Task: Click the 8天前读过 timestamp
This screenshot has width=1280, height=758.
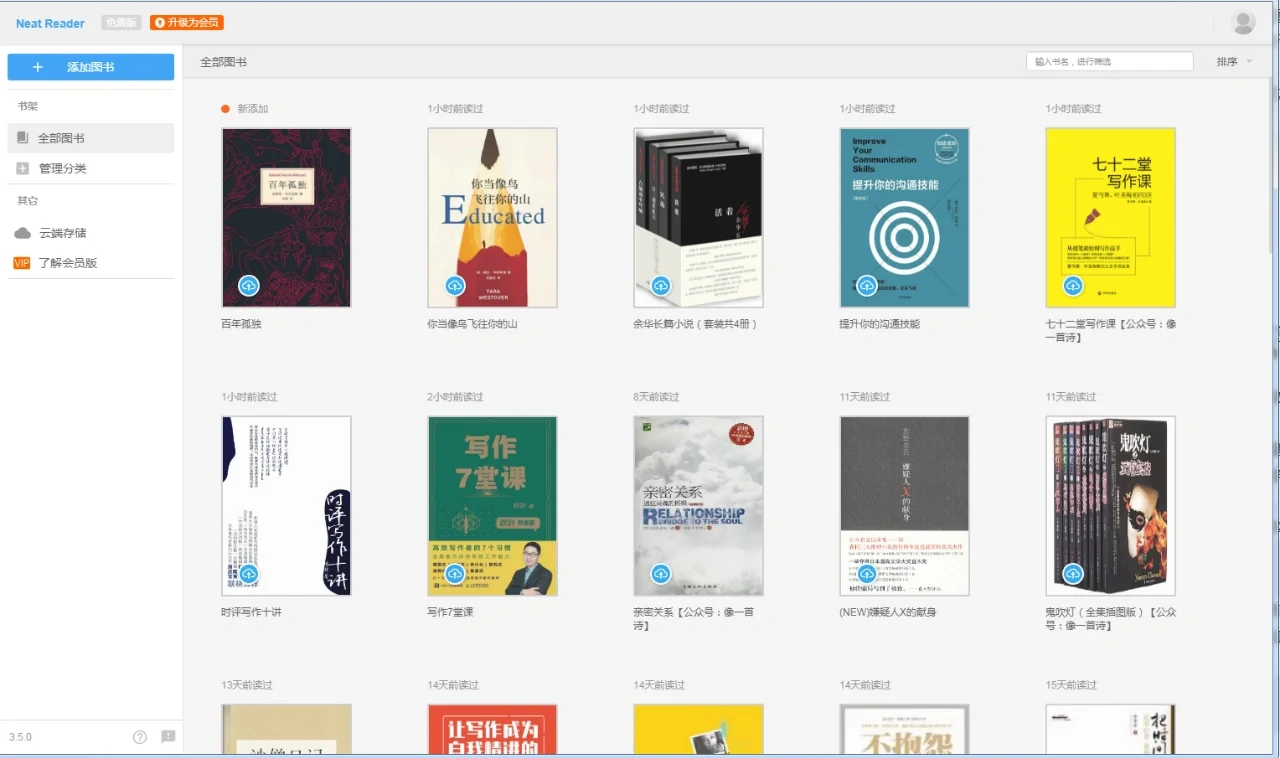Action: [x=656, y=397]
